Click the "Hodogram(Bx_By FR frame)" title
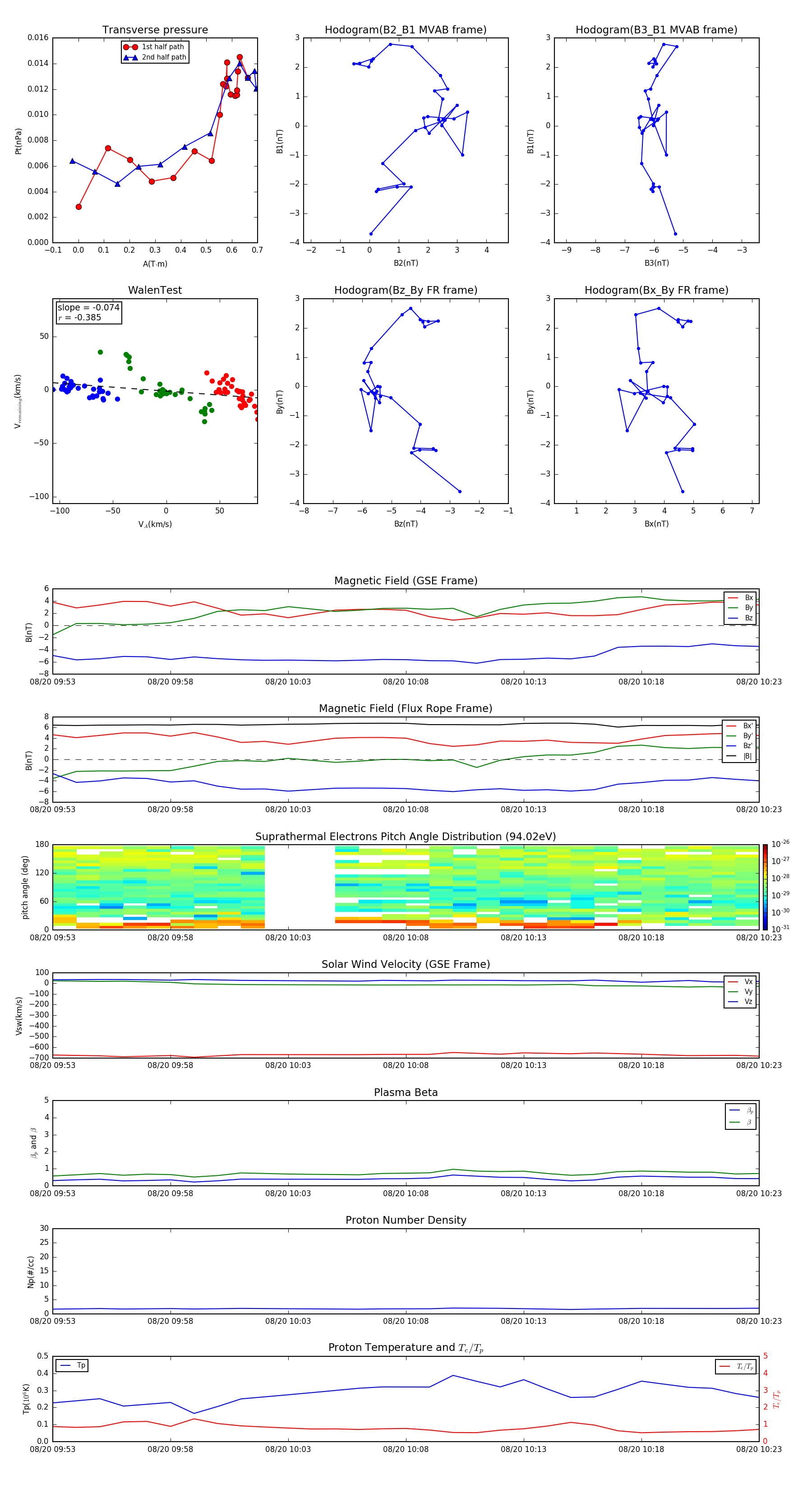Image resolution: width=812 pixels, height=1489 pixels. point(656,290)
